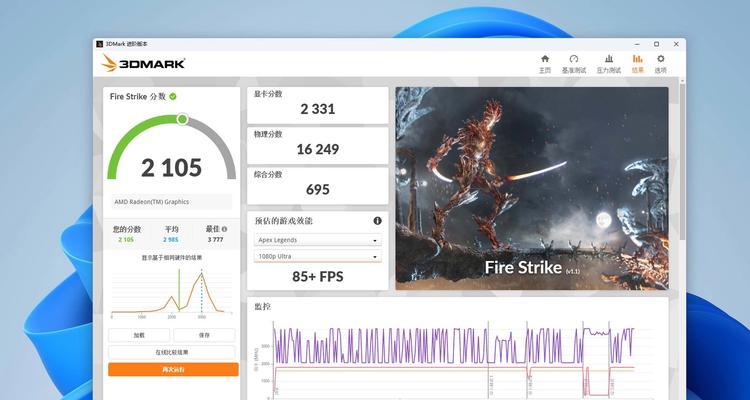Screen dimensions: 750x400
Task: Click the info icon beside 预估的游戏效能
Action: point(377,221)
